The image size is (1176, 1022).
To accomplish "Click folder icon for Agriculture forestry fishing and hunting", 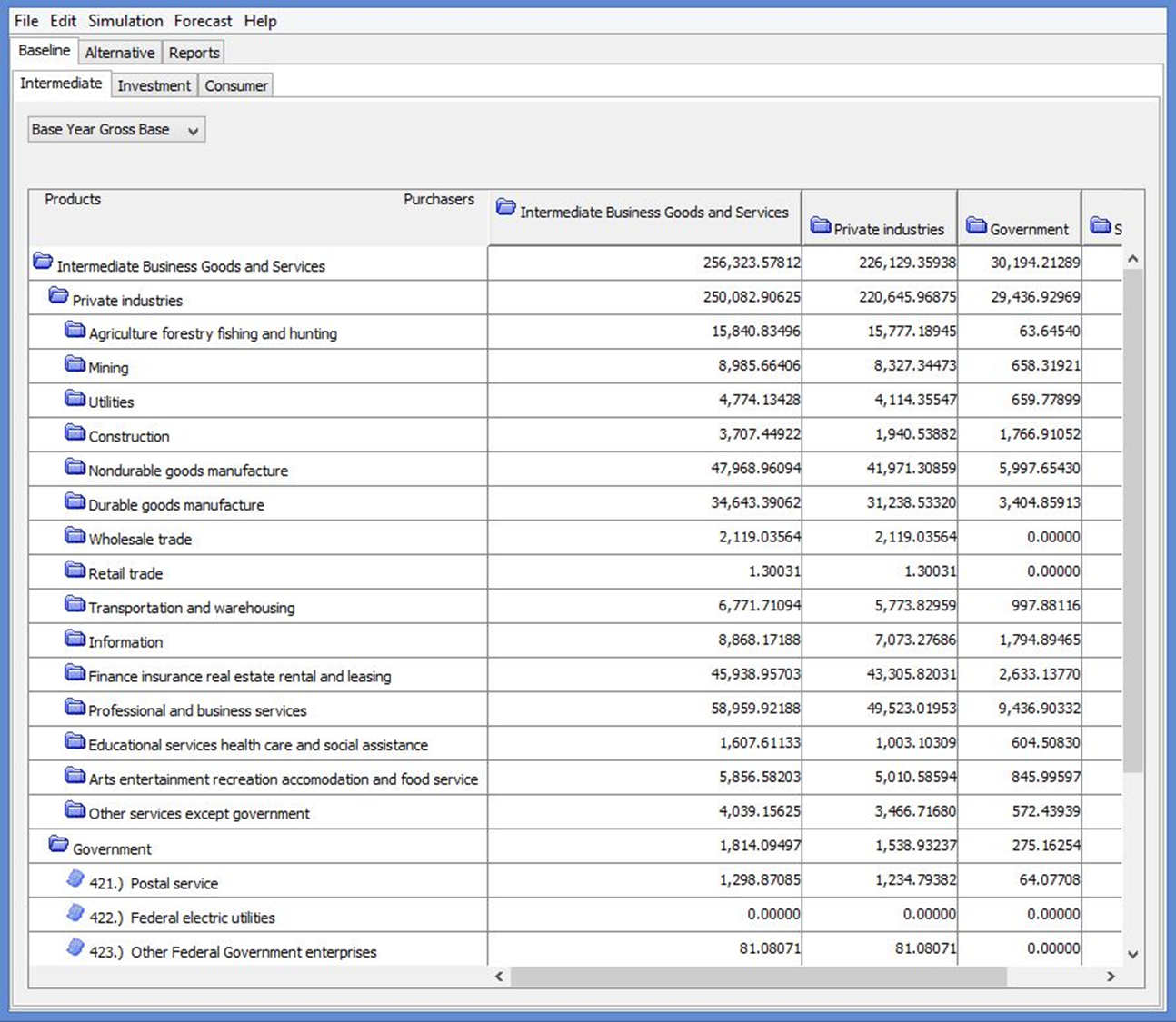I will (75, 329).
